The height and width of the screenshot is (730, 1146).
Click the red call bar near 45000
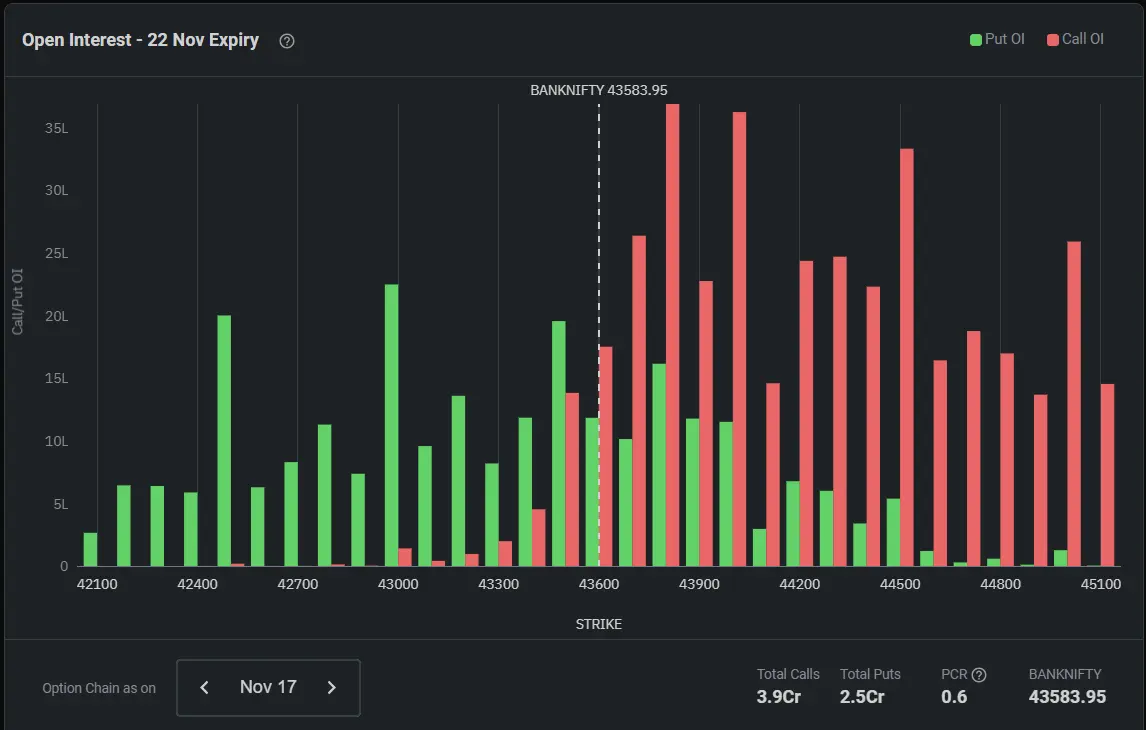pos(1074,403)
